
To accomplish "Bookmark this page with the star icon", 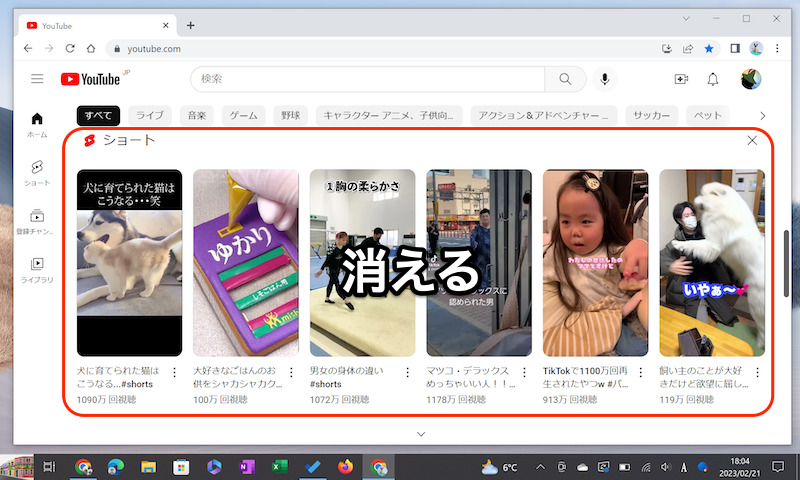I will 709,48.
